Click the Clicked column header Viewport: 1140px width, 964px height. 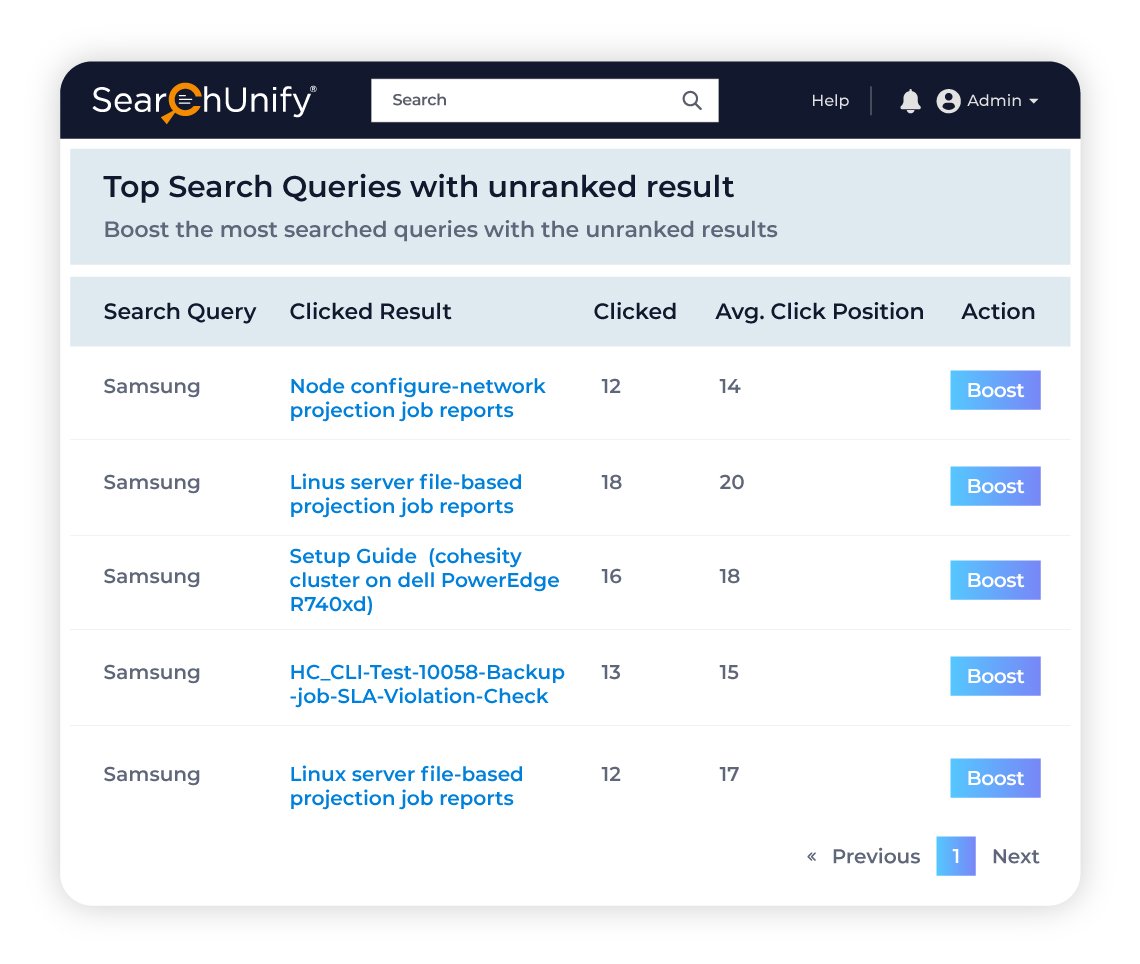pos(635,311)
